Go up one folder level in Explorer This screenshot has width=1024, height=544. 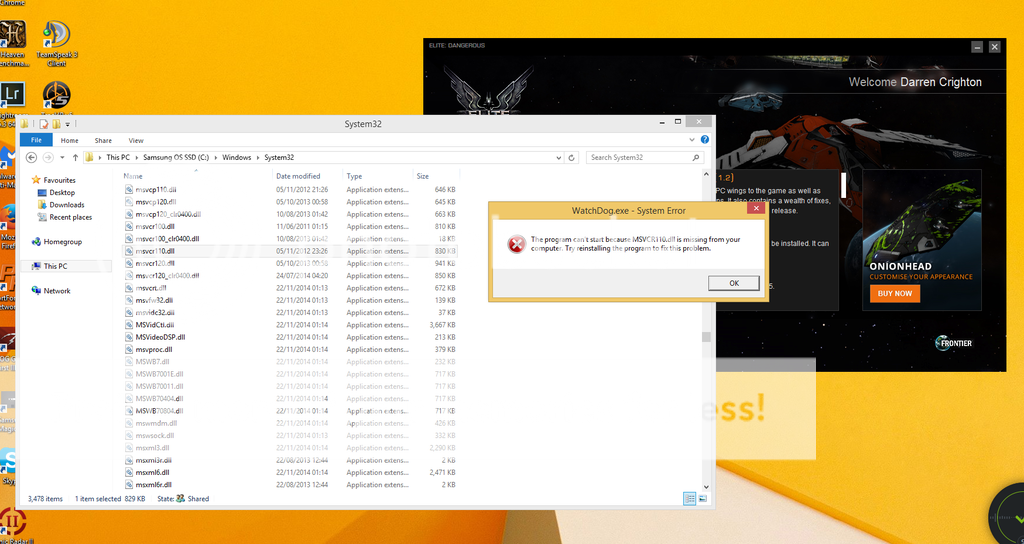click(75, 157)
